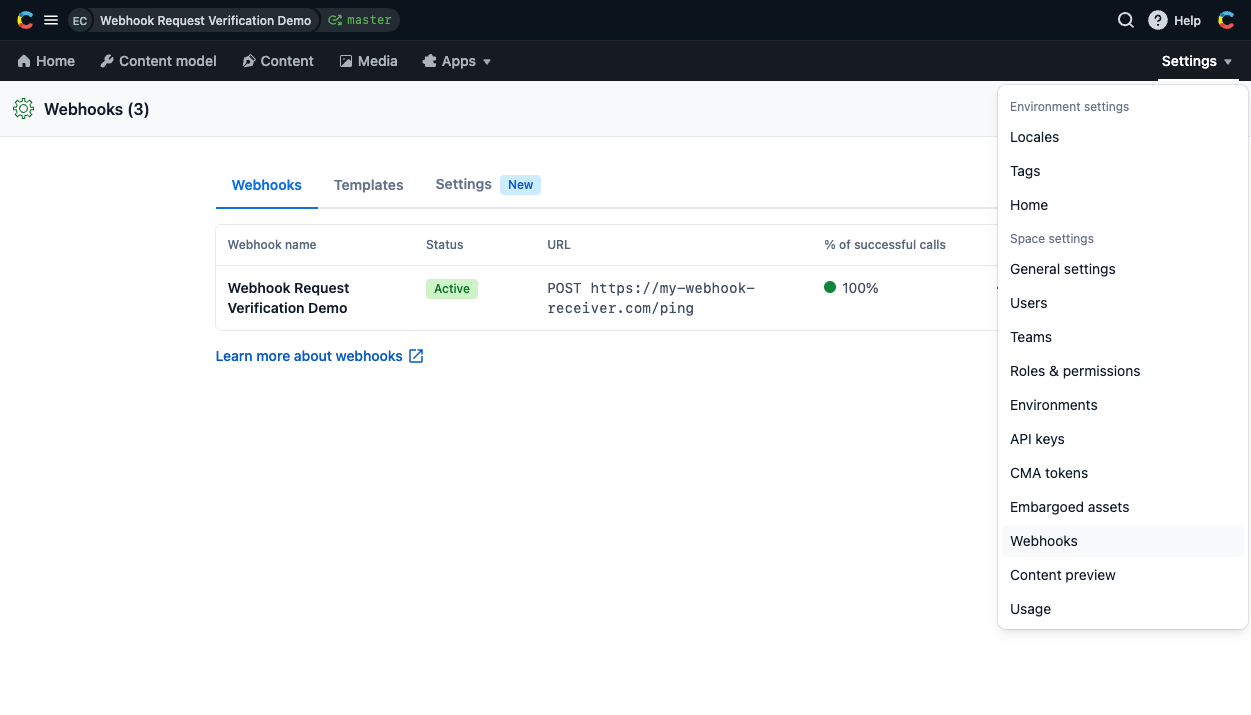Open the Help question mark icon

(x=1158, y=20)
